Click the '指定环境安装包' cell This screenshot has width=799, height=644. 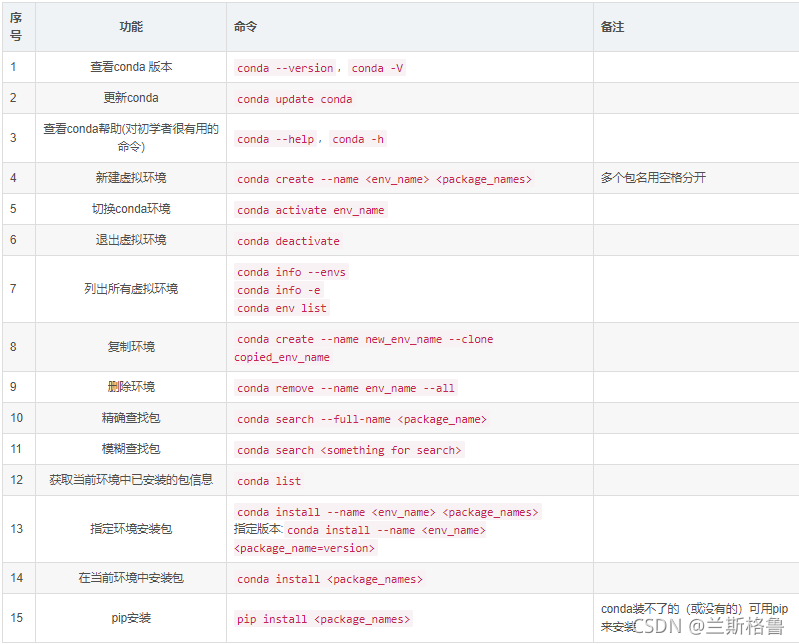click(131, 529)
